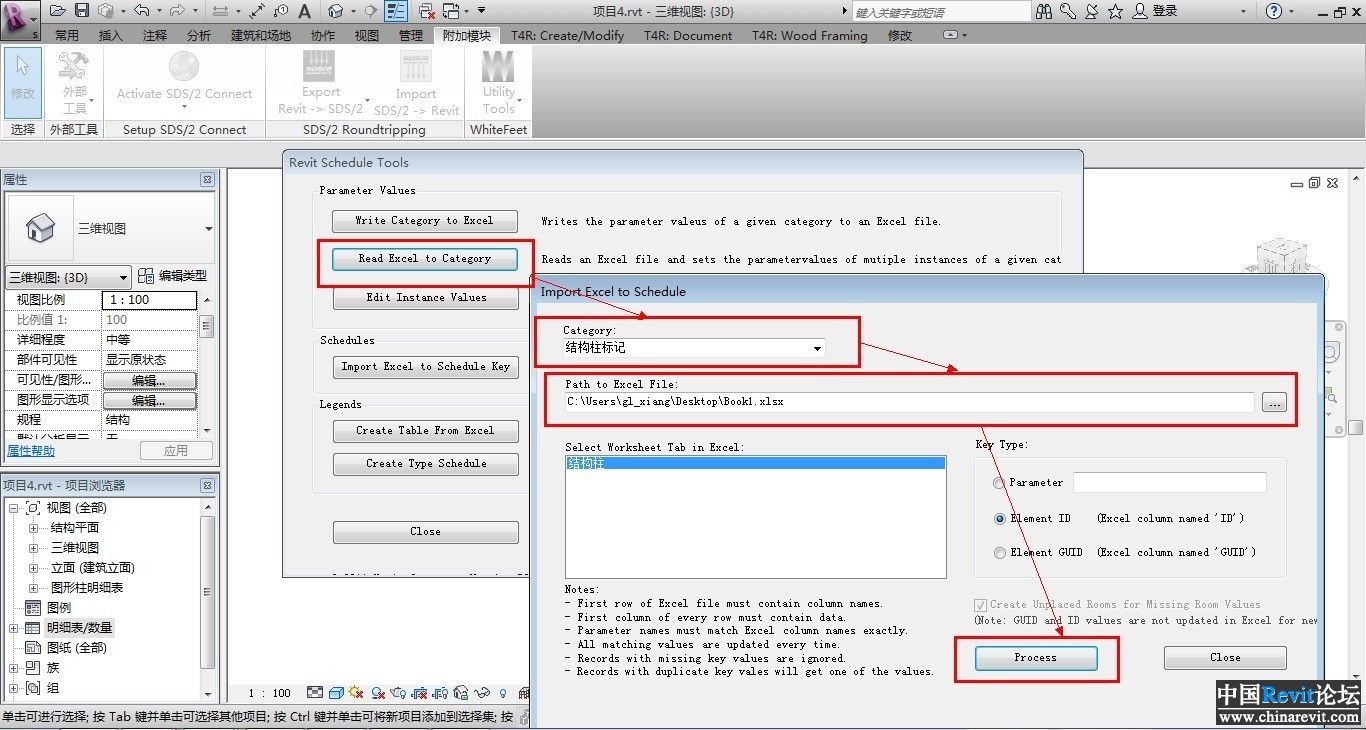Select the Text tool letter A icon
The height and width of the screenshot is (730, 1366).
[x=305, y=11]
